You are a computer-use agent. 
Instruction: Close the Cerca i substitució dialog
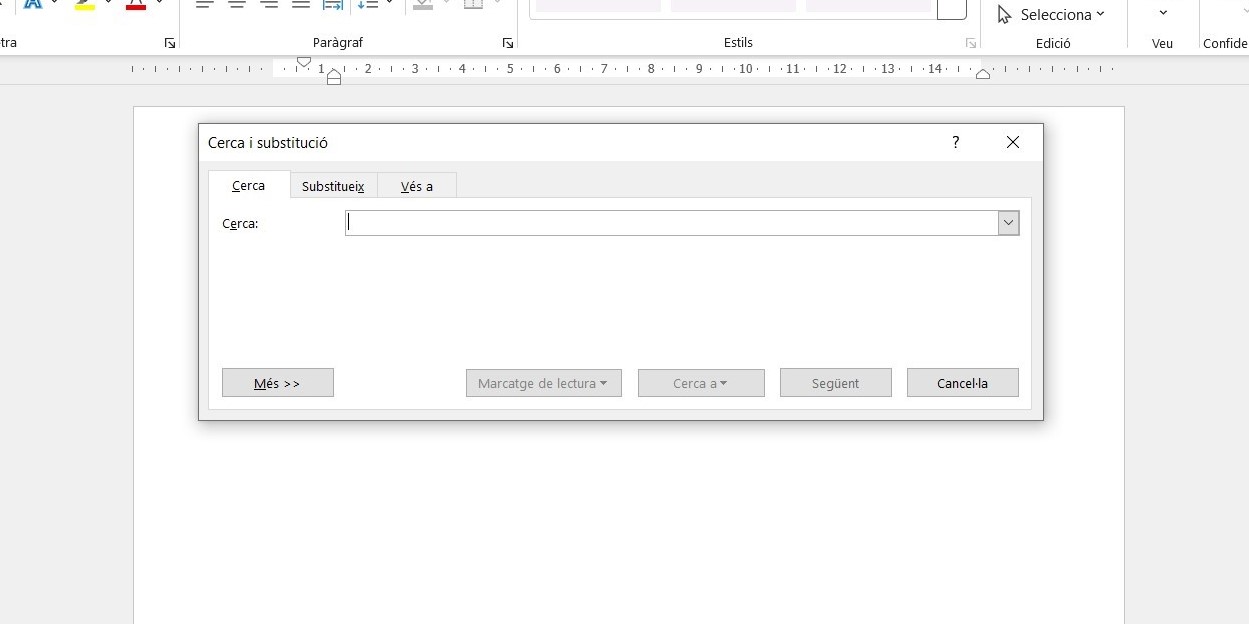point(1013,142)
